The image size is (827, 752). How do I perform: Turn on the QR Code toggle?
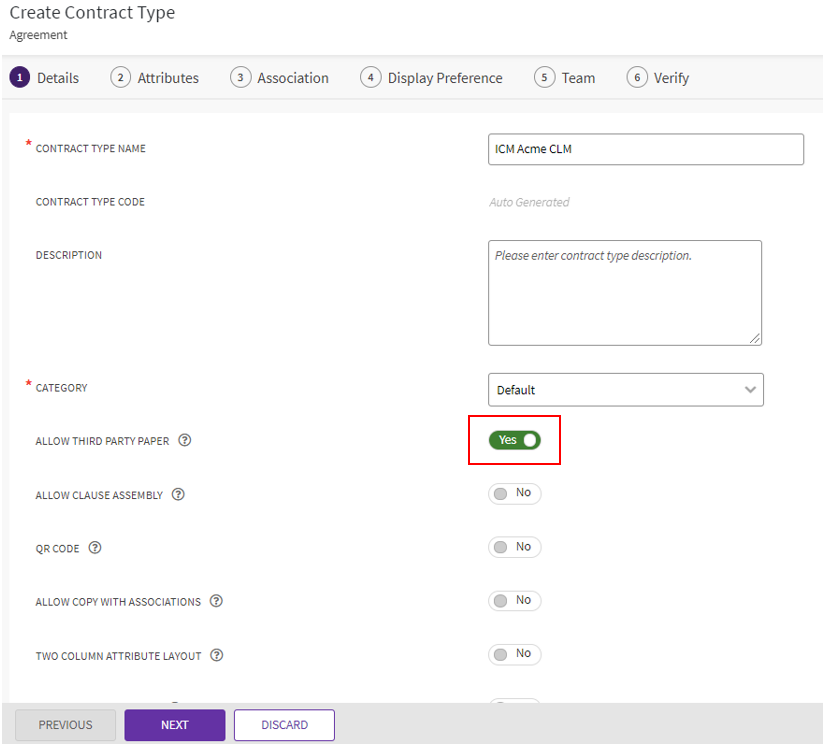click(514, 547)
